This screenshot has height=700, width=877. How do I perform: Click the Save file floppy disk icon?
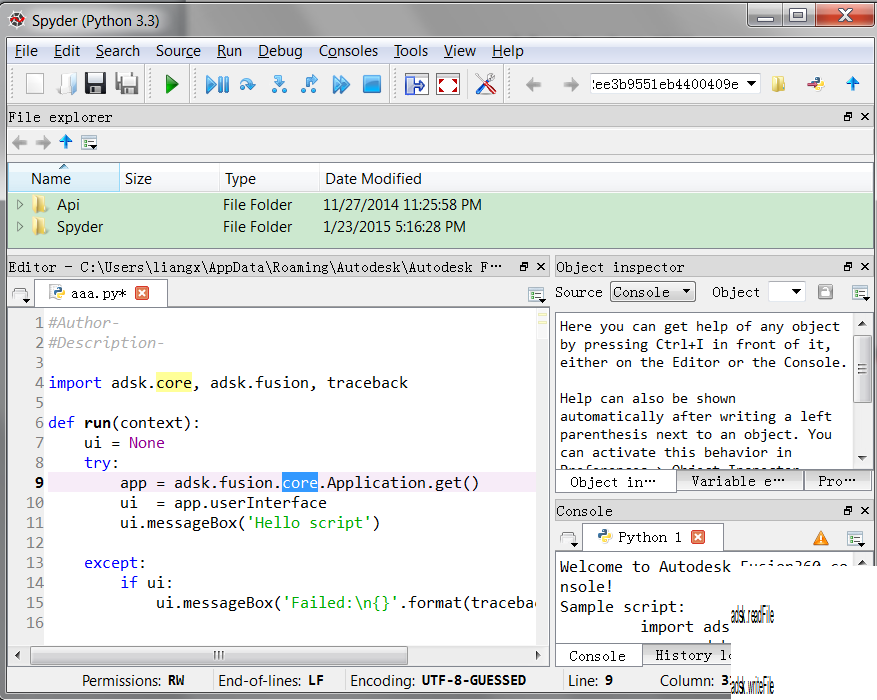[x=95, y=85]
